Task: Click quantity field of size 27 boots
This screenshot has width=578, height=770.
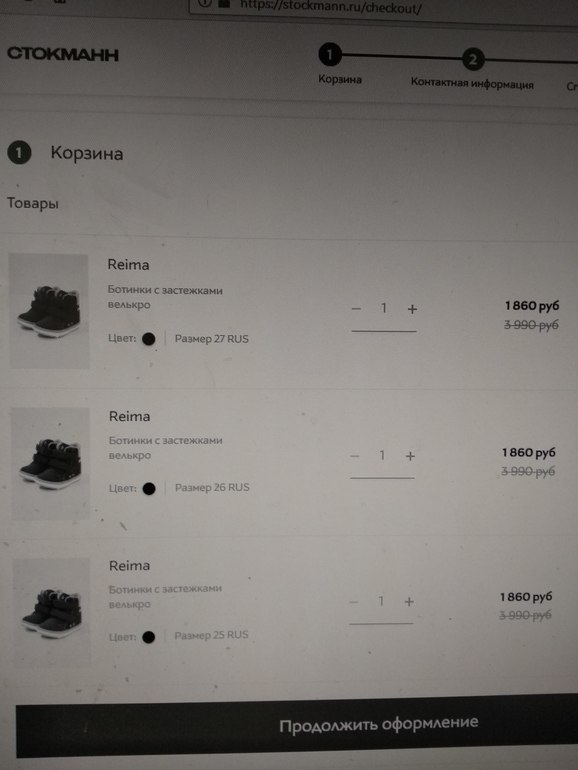Action: [384, 308]
